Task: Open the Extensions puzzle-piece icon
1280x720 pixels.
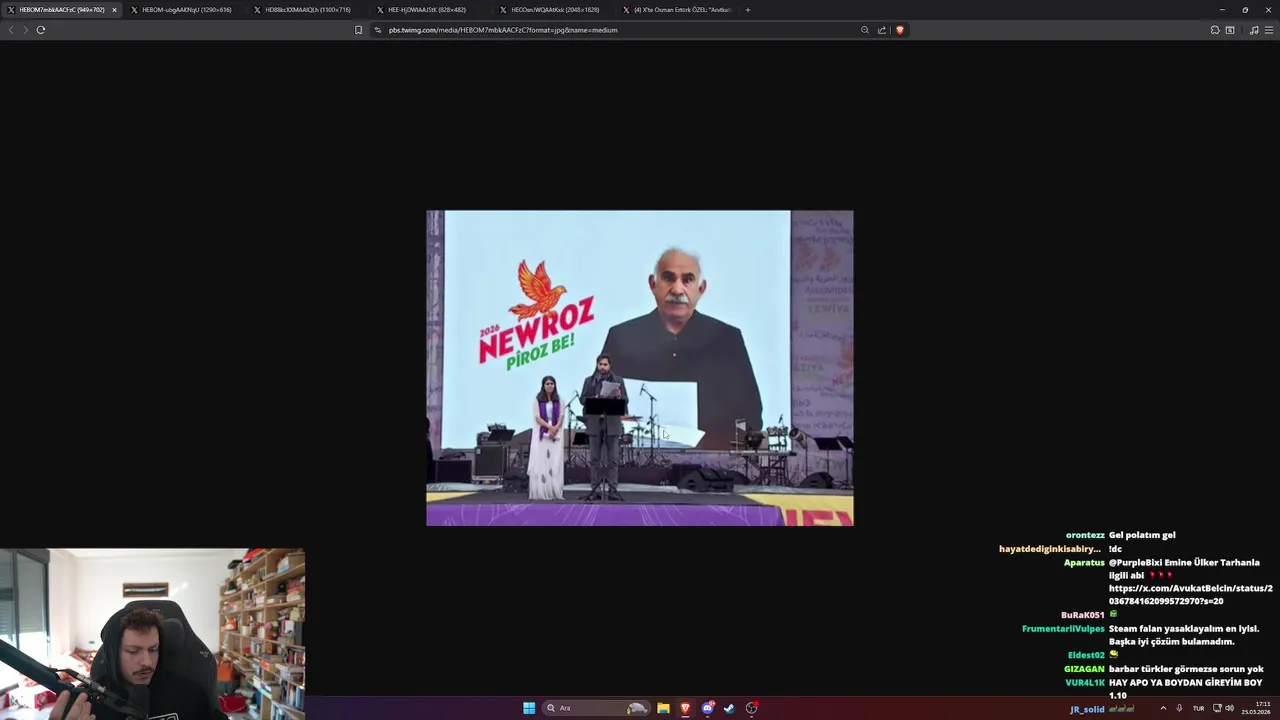Action: [1215, 30]
